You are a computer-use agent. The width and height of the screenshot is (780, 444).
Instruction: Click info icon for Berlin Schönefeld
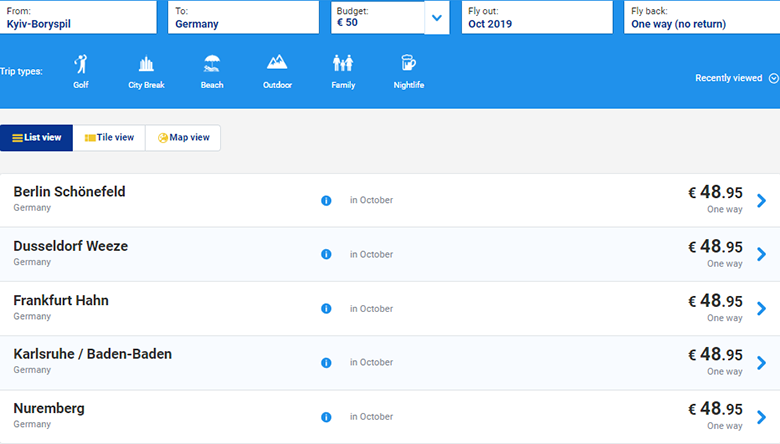pos(326,200)
